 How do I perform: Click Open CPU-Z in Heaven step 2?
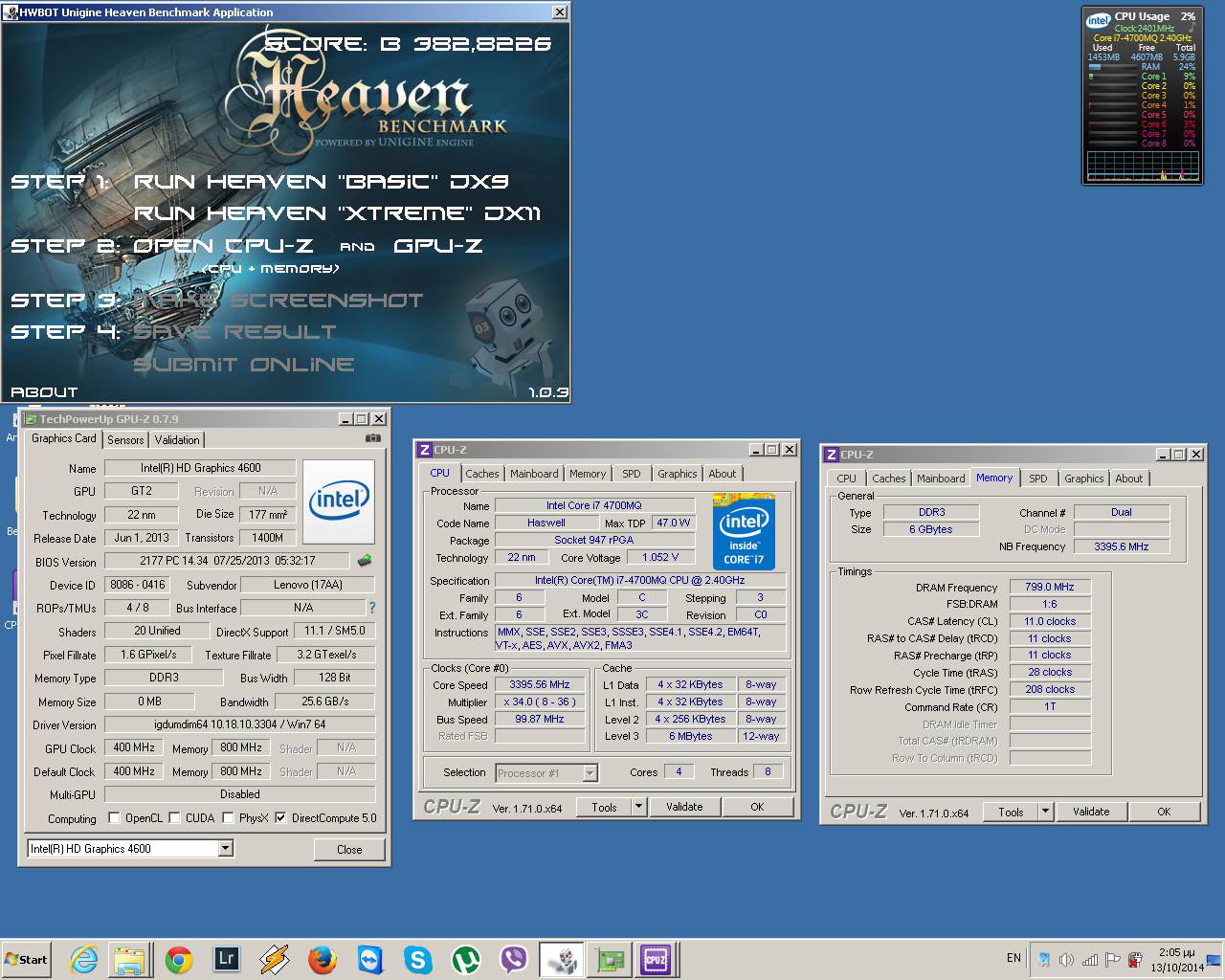(x=223, y=245)
